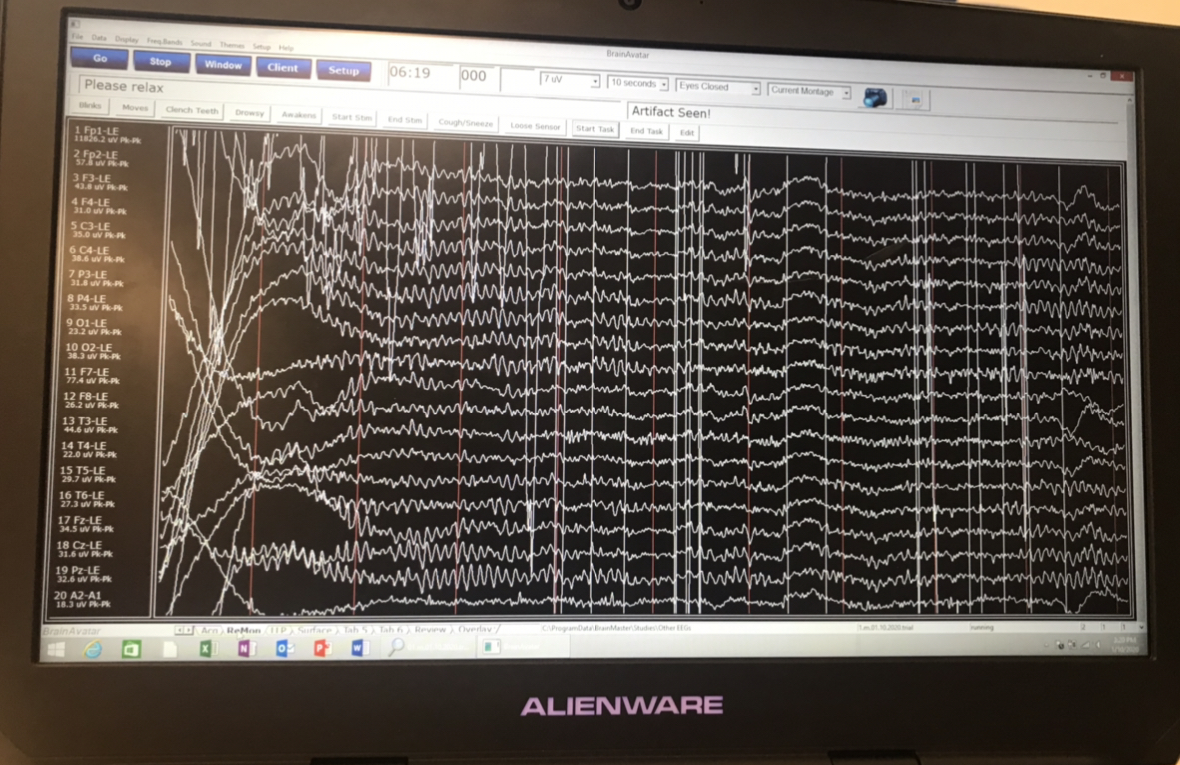1180x765 pixels.
Task: Click the blue Go button
Action: coord(99,58)
